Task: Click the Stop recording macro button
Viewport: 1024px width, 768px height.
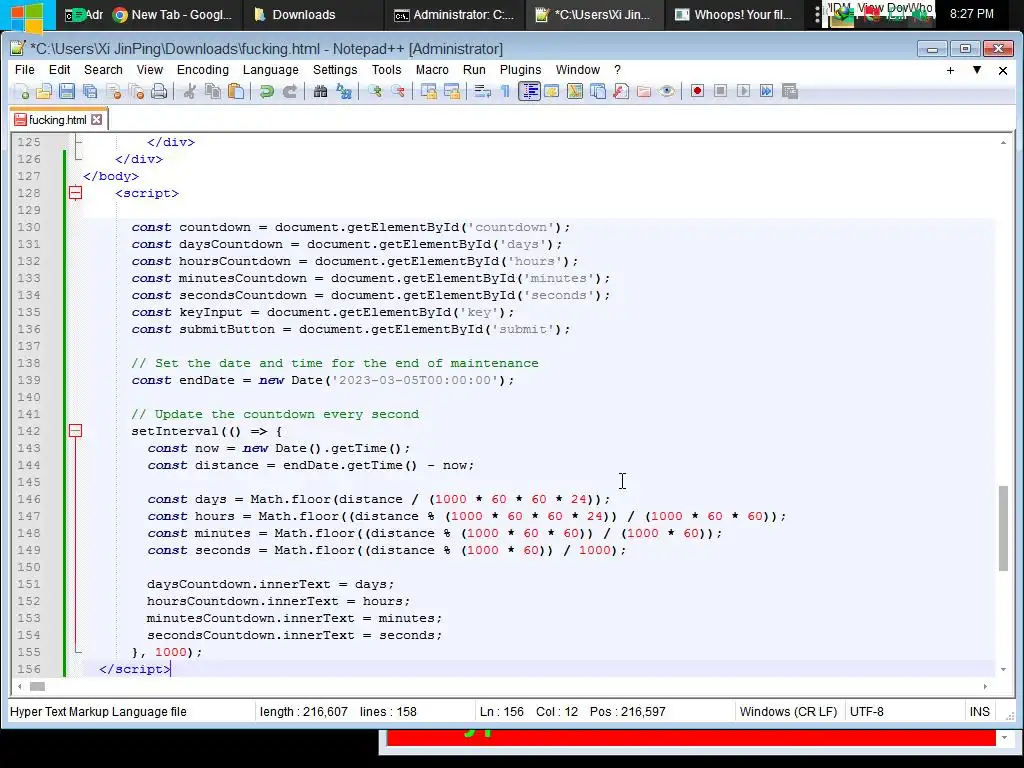Action: pyautogui.click(x=720, y=91)
